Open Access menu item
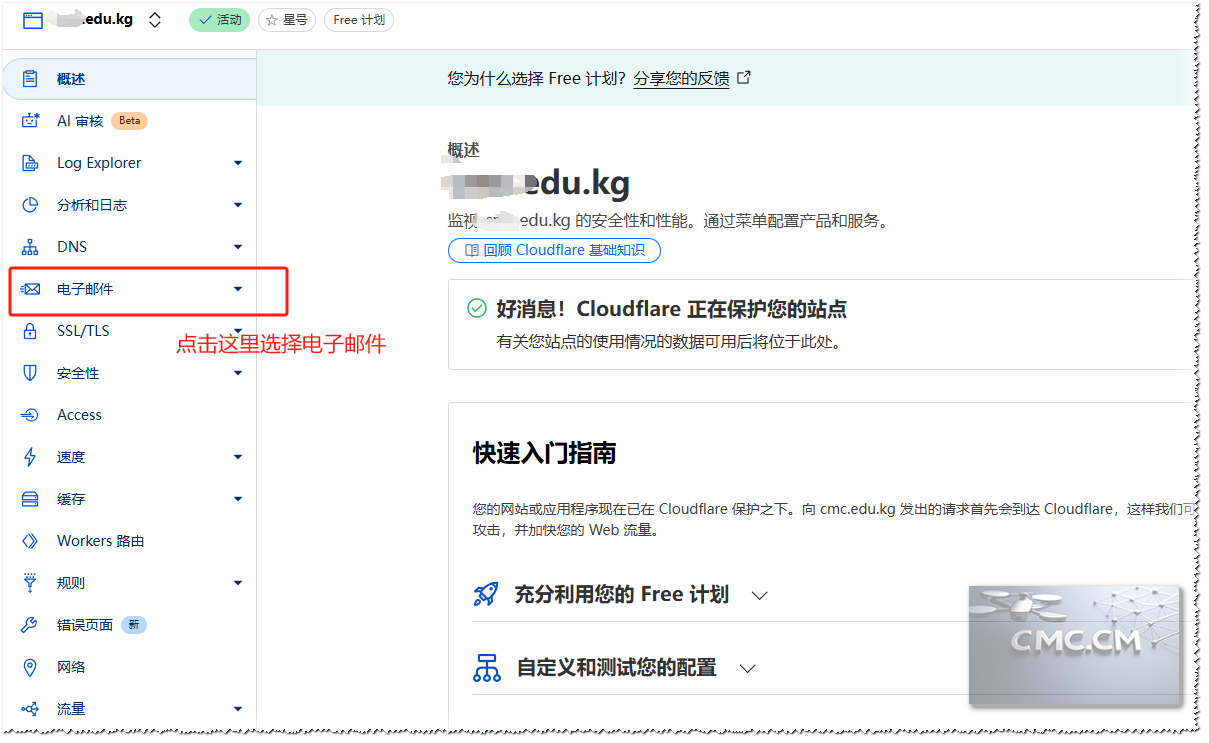This screenshot has width=1209, height=743. pos(129,415)
